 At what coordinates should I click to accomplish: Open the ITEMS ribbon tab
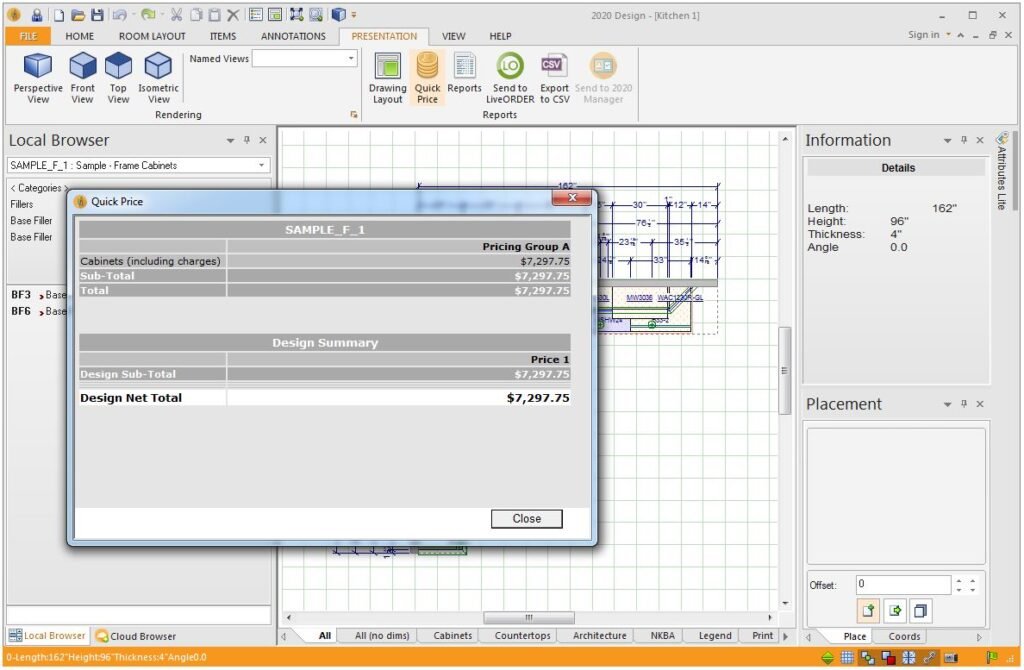[223, 36]
